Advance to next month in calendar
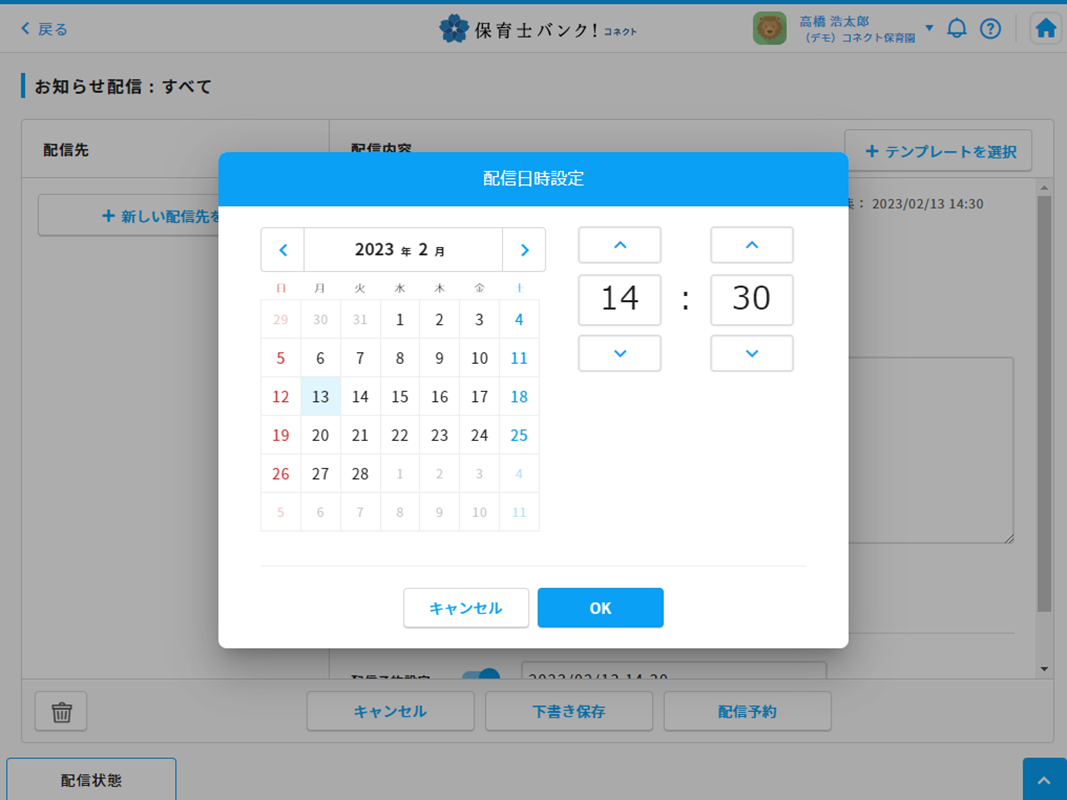 point(524,250)
